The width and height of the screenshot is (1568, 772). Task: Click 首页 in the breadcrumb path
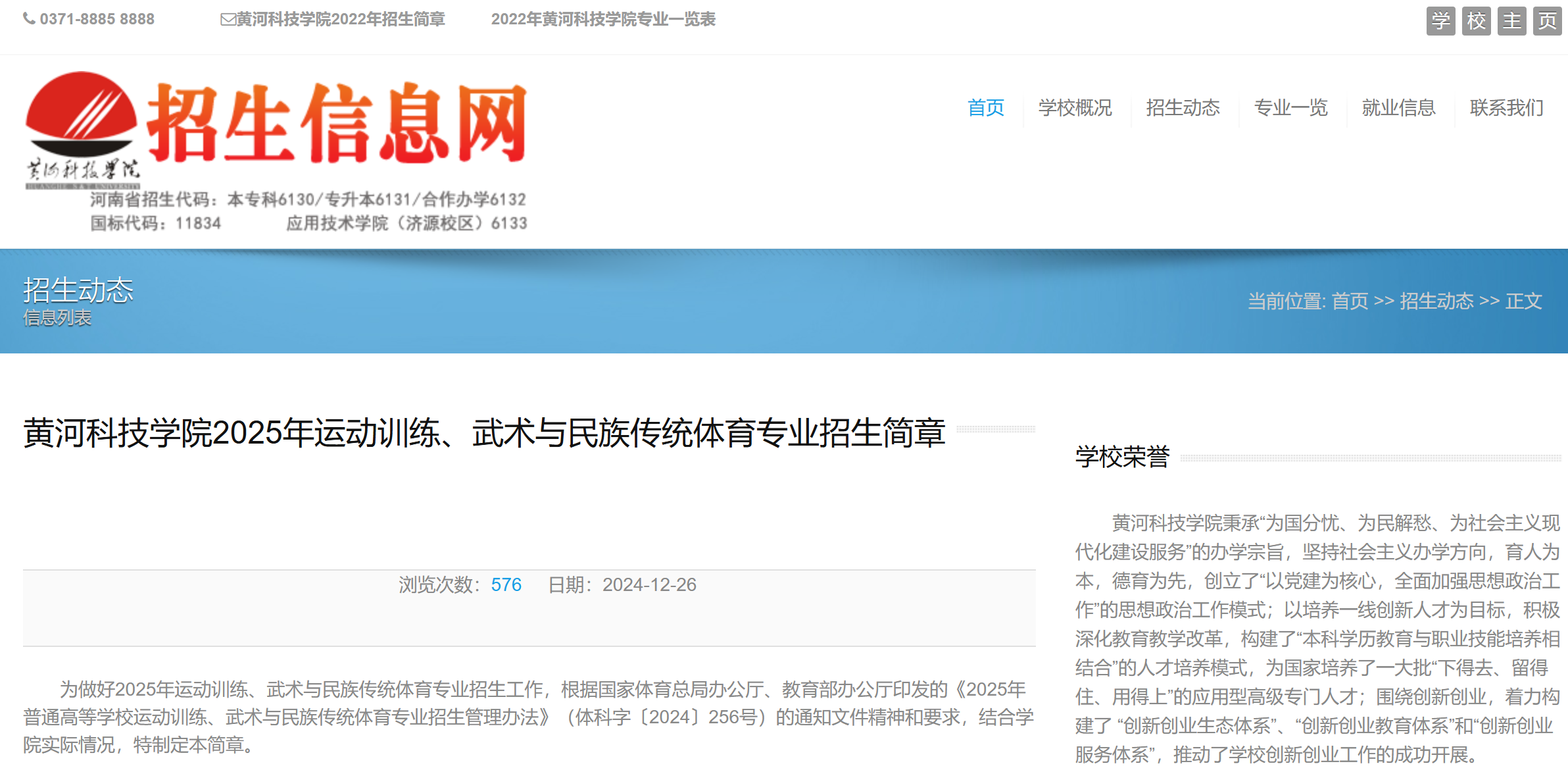[1350, 301]
